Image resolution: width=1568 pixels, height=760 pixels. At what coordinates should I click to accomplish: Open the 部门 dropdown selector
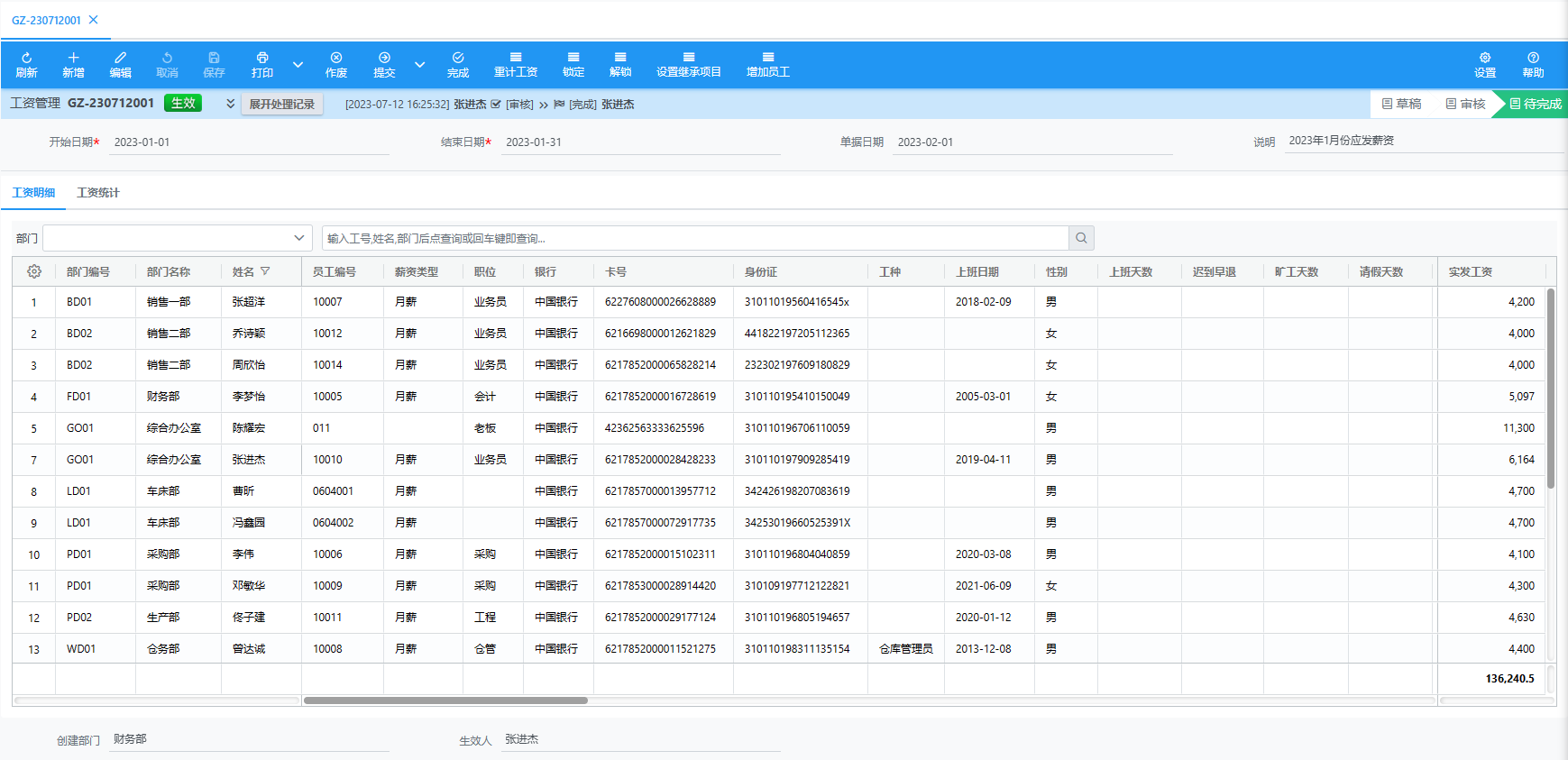pos(178,238)
